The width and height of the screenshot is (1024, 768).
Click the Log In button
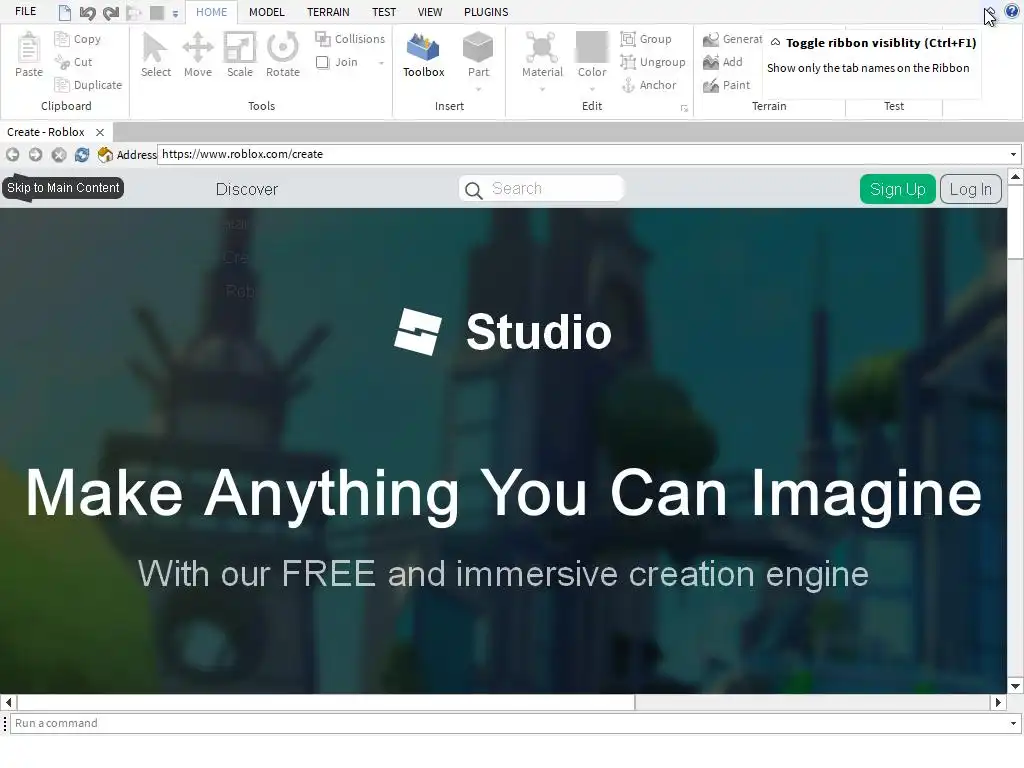click(x=970, y=189)
